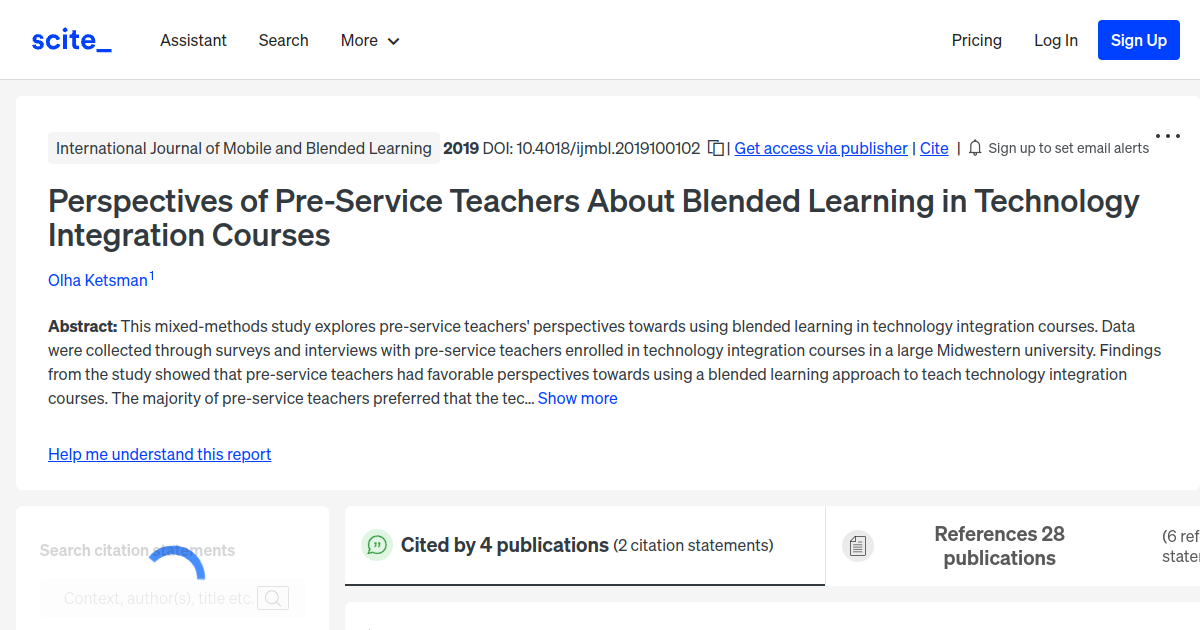Viewport: 1200px width, 630px height.
Task: Switch to the References 28 publications tab
Action: click(x=999, y=545)
